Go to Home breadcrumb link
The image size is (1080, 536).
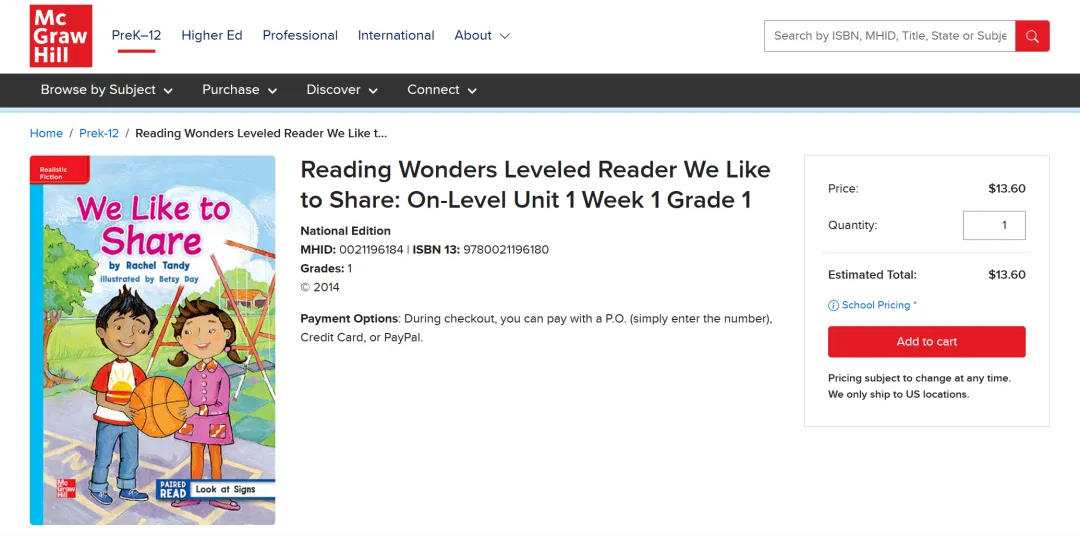click(x=46, y=133)
